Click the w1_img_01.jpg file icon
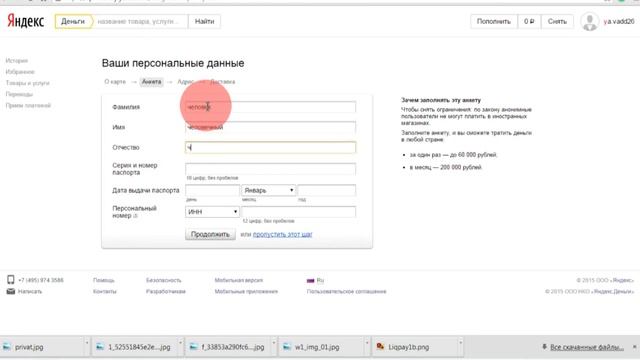The height and width of the screenshot is (360, 640). pos(287,347)
